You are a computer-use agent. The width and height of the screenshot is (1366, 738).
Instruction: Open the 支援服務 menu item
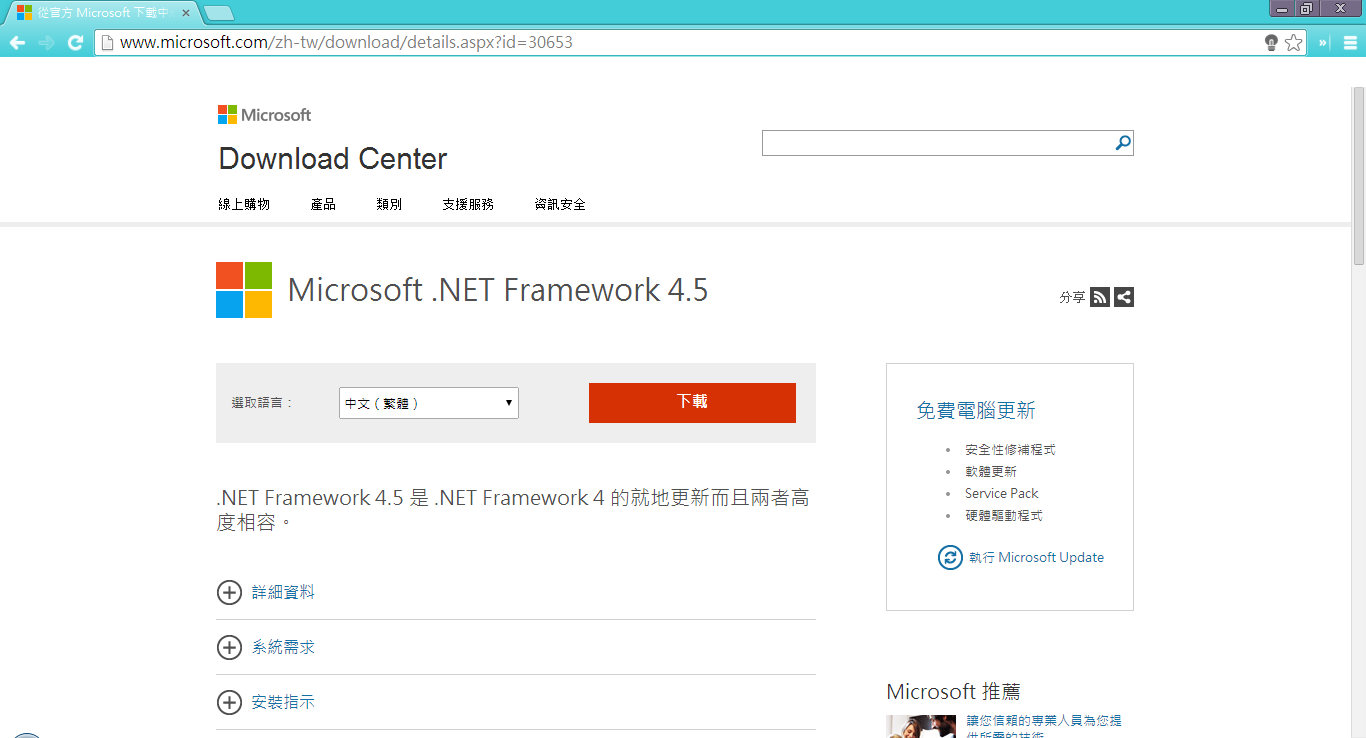468,204
